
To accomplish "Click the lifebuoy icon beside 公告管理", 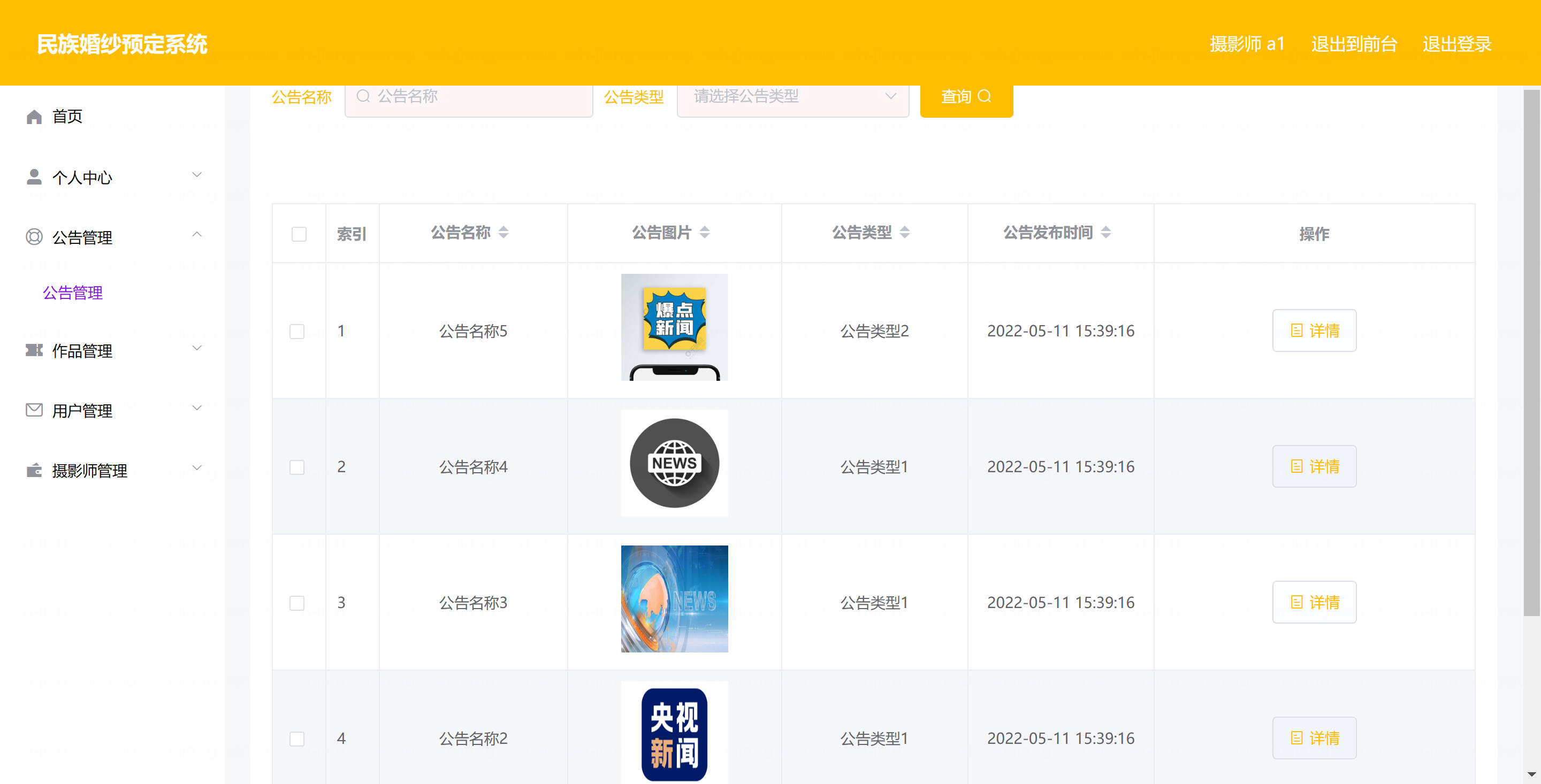I will [34, 237].
